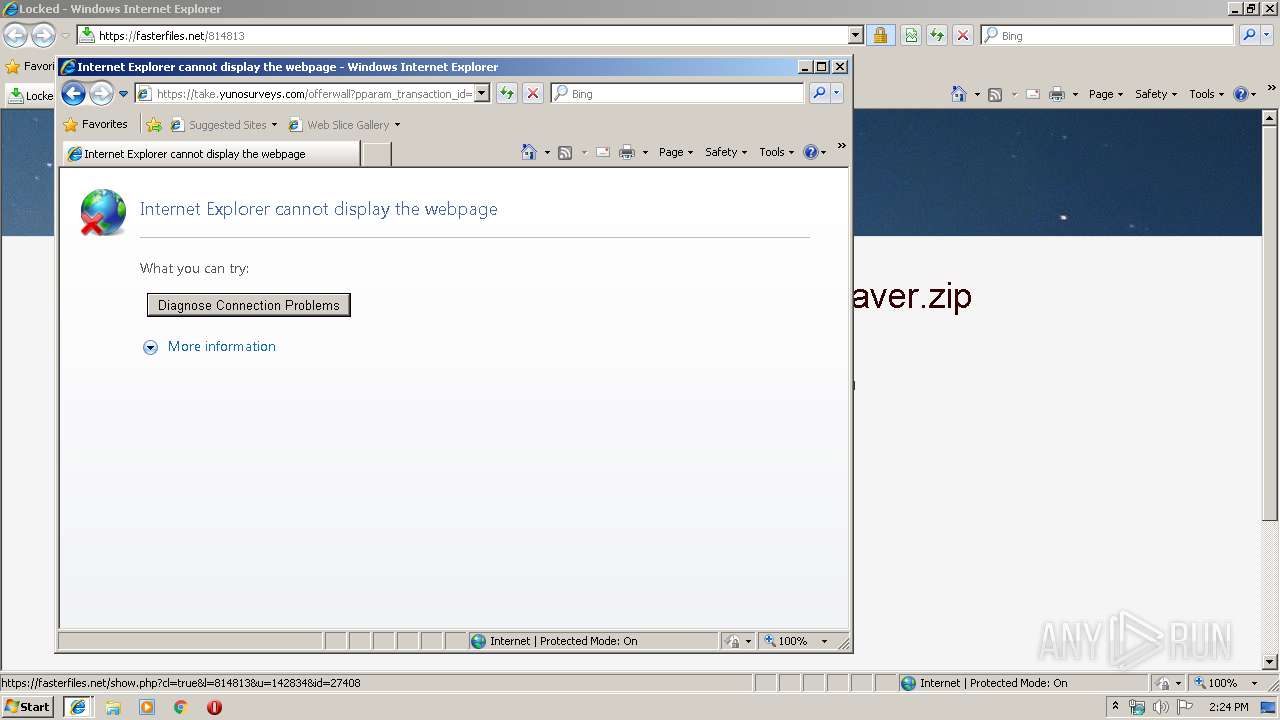The width and height of the screenshot is (1280, 720).
Task: Open Google Chrome from taskbar
Action: tap(181, 707)
